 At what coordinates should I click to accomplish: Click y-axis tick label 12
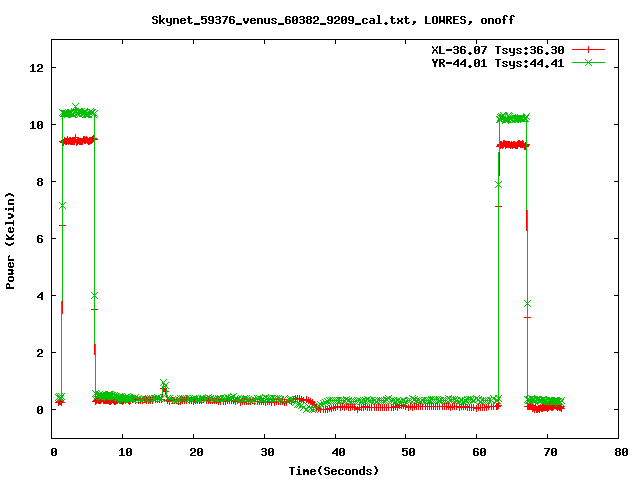click(x=36, y=68)
